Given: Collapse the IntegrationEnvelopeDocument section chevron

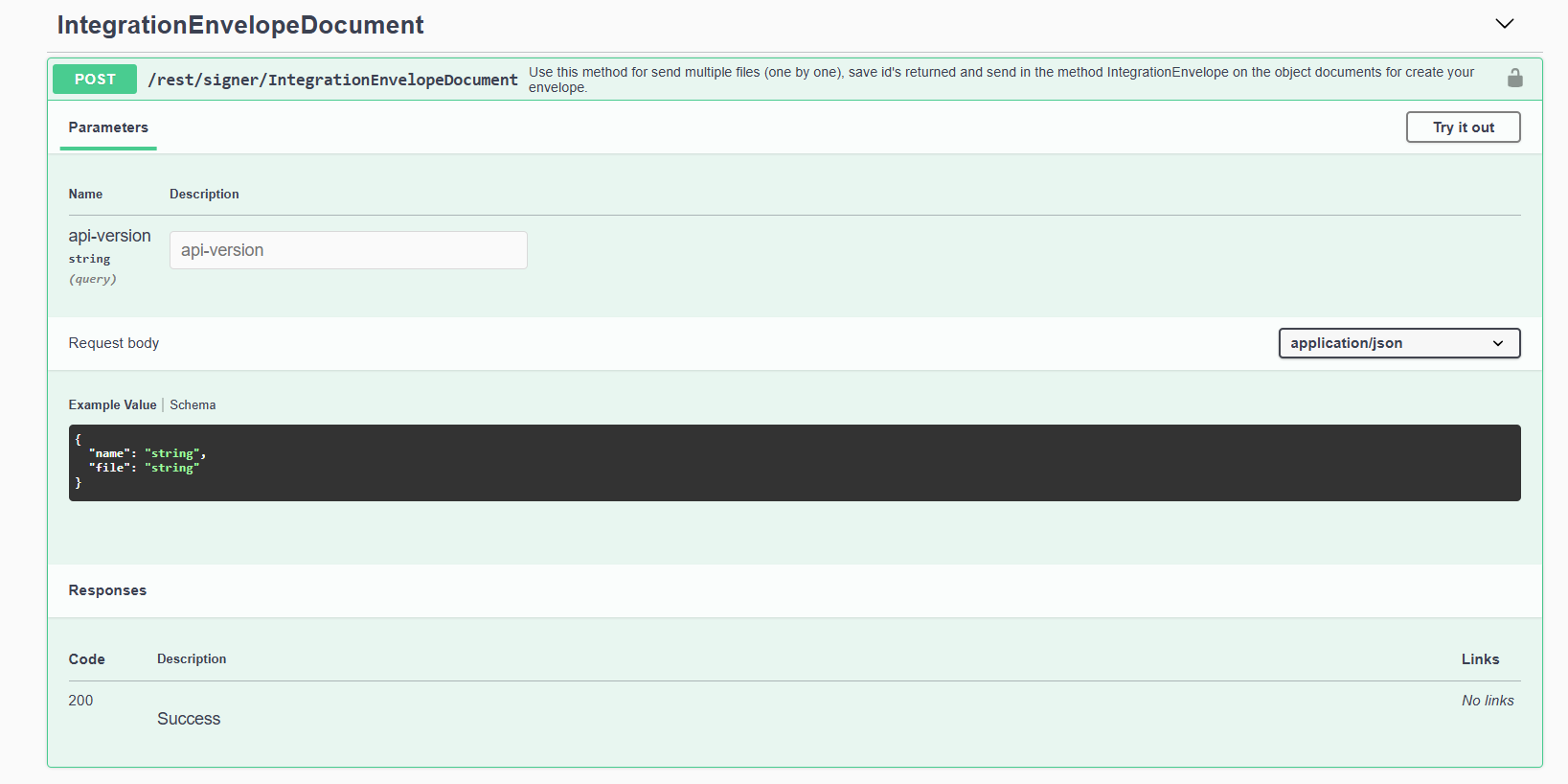Looking at the screenshot, I should (x=1504, y=24).
